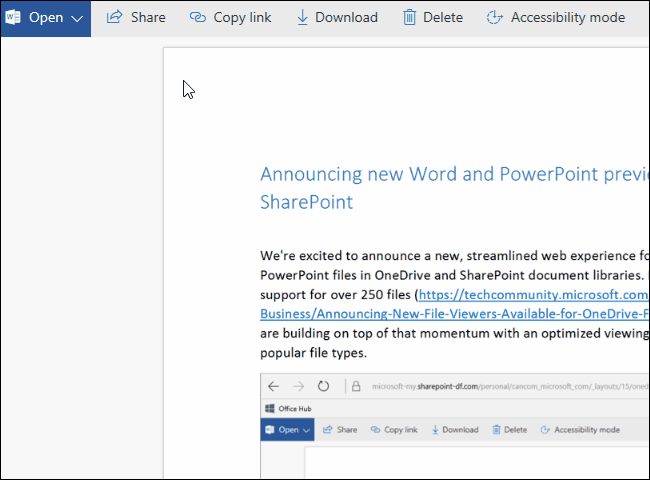
Task: Click the 'Announcing new Word and PowerPoint' heading
Action: click(454, 174)
